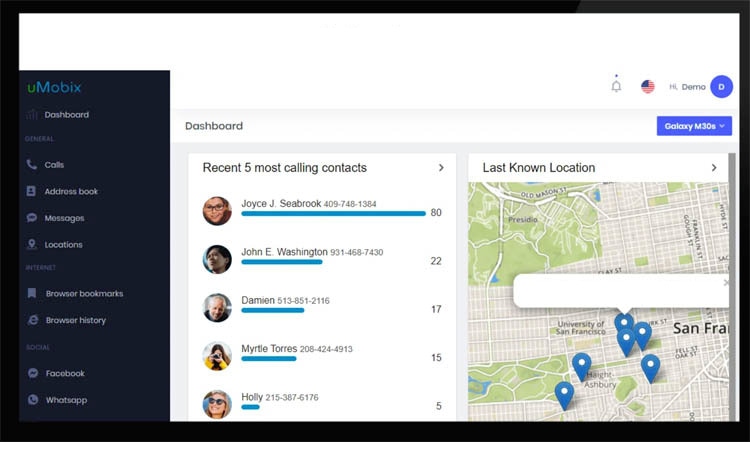Click the Facebook messenger icon
Viewport: 750px width, 458px height.
click(33, 373)
